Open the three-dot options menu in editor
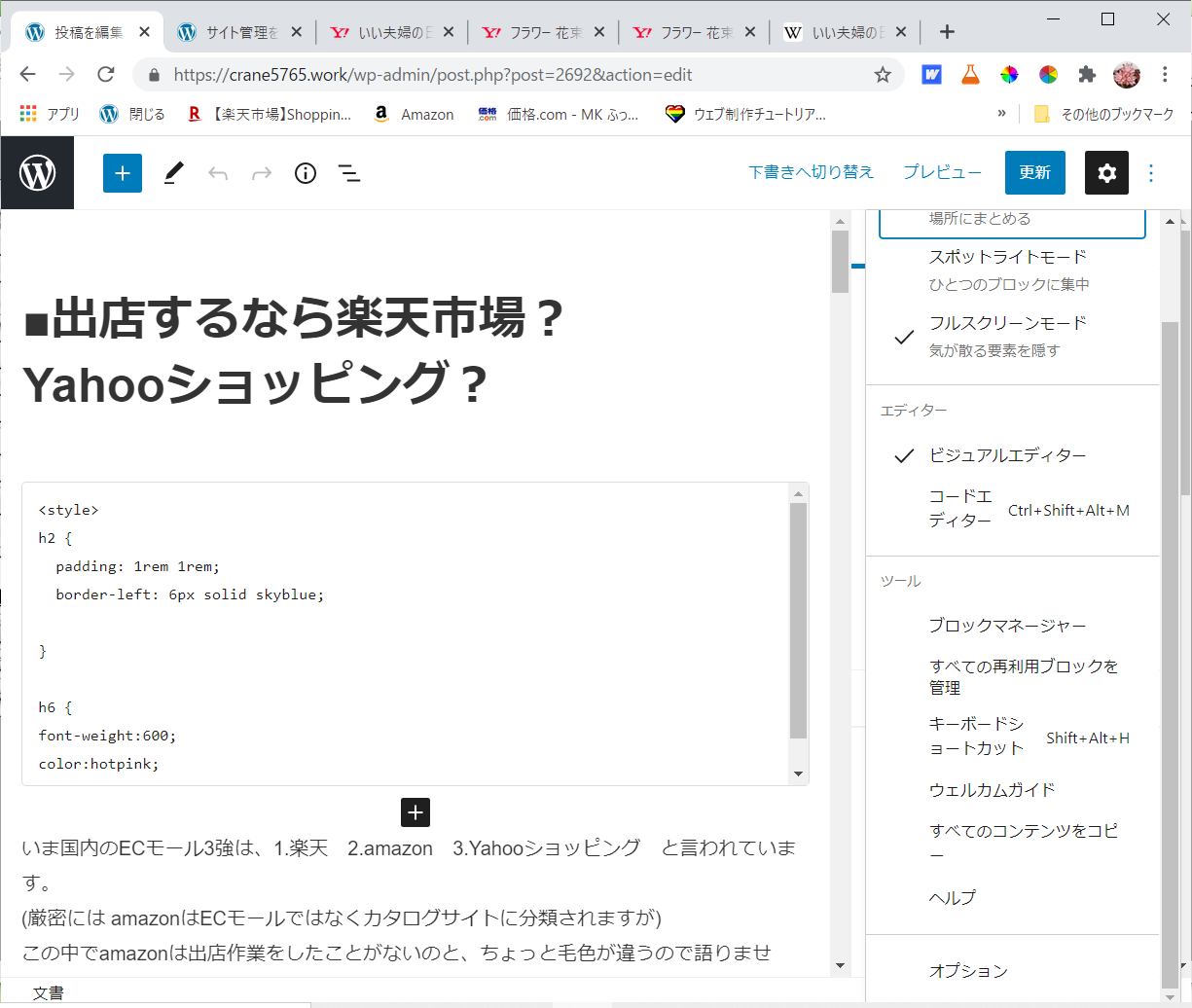This screenshot has width=1192, height=1008. click(1151, 173)
